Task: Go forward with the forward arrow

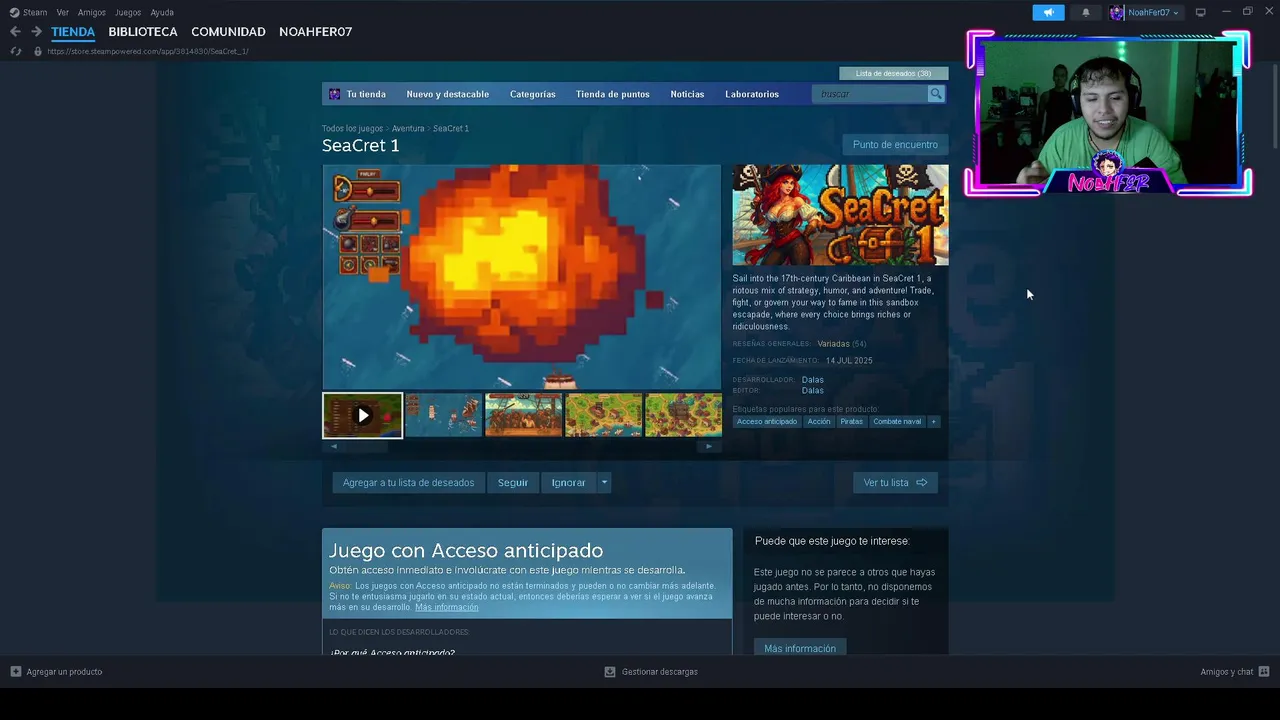Action: coord(36,32)
